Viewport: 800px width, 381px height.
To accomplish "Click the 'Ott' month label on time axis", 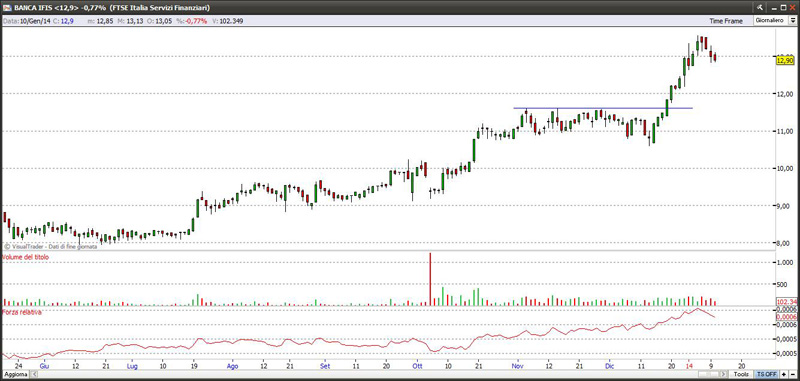I will pyautogui.click(x=418, y=366).
